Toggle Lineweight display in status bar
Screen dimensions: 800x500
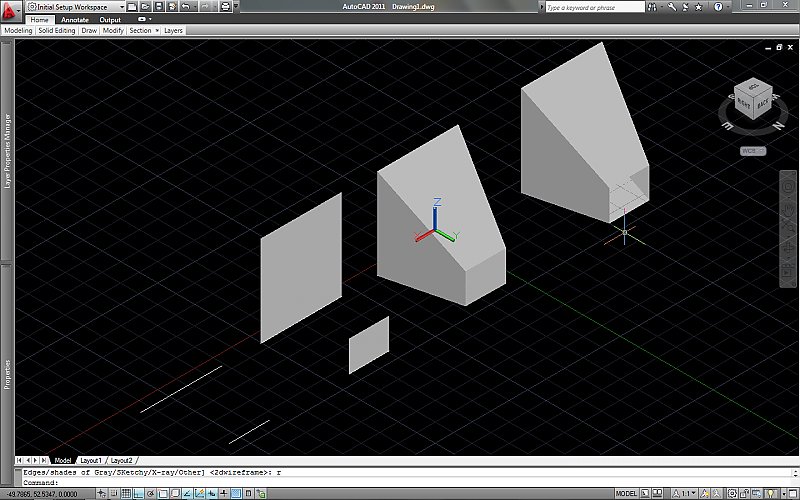point(222,494)
